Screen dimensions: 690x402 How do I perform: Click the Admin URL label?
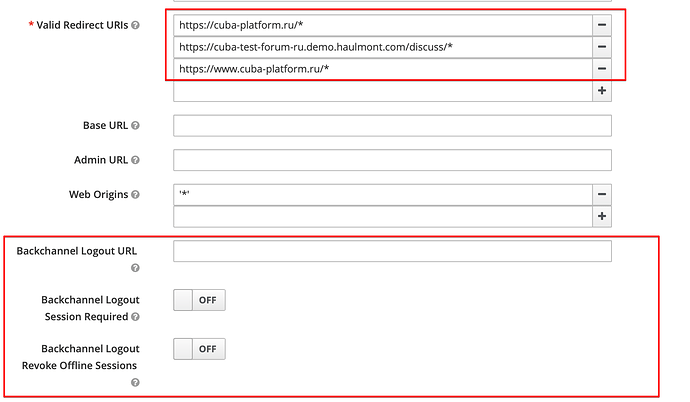pos(101,160)
